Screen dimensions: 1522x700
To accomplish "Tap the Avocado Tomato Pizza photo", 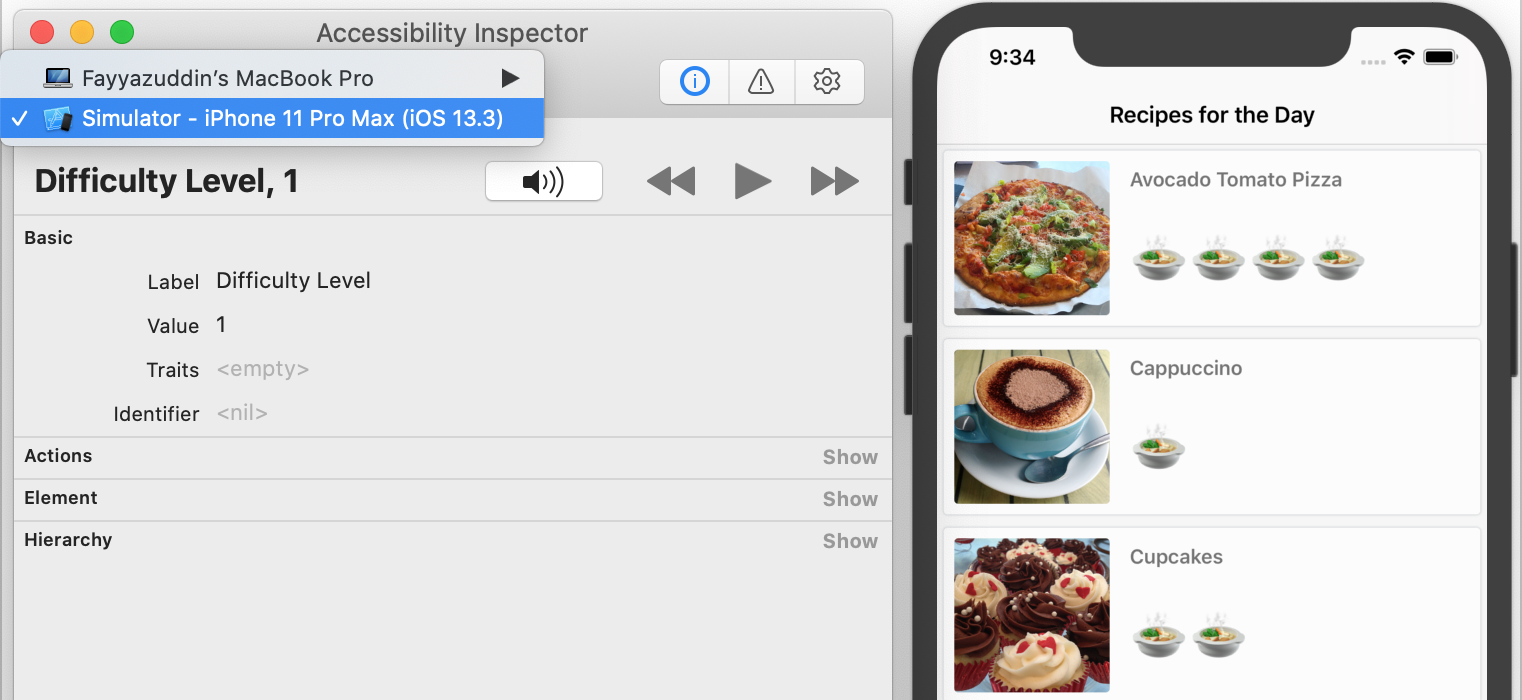I will [x=1032, y=238].
